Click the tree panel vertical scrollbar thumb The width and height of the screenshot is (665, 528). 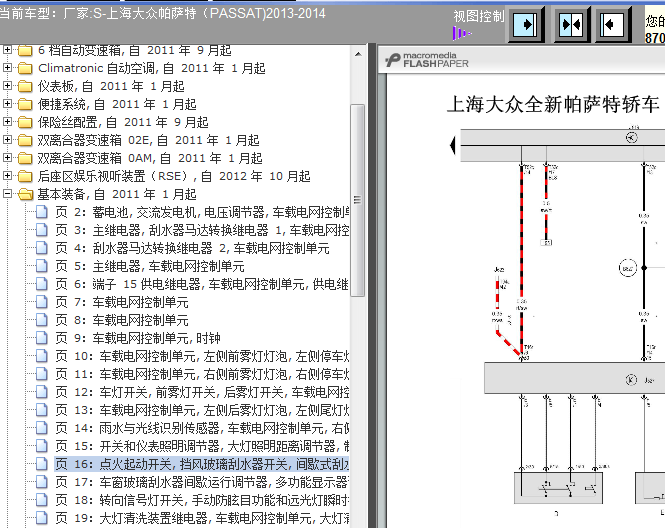tap(358, 200)
